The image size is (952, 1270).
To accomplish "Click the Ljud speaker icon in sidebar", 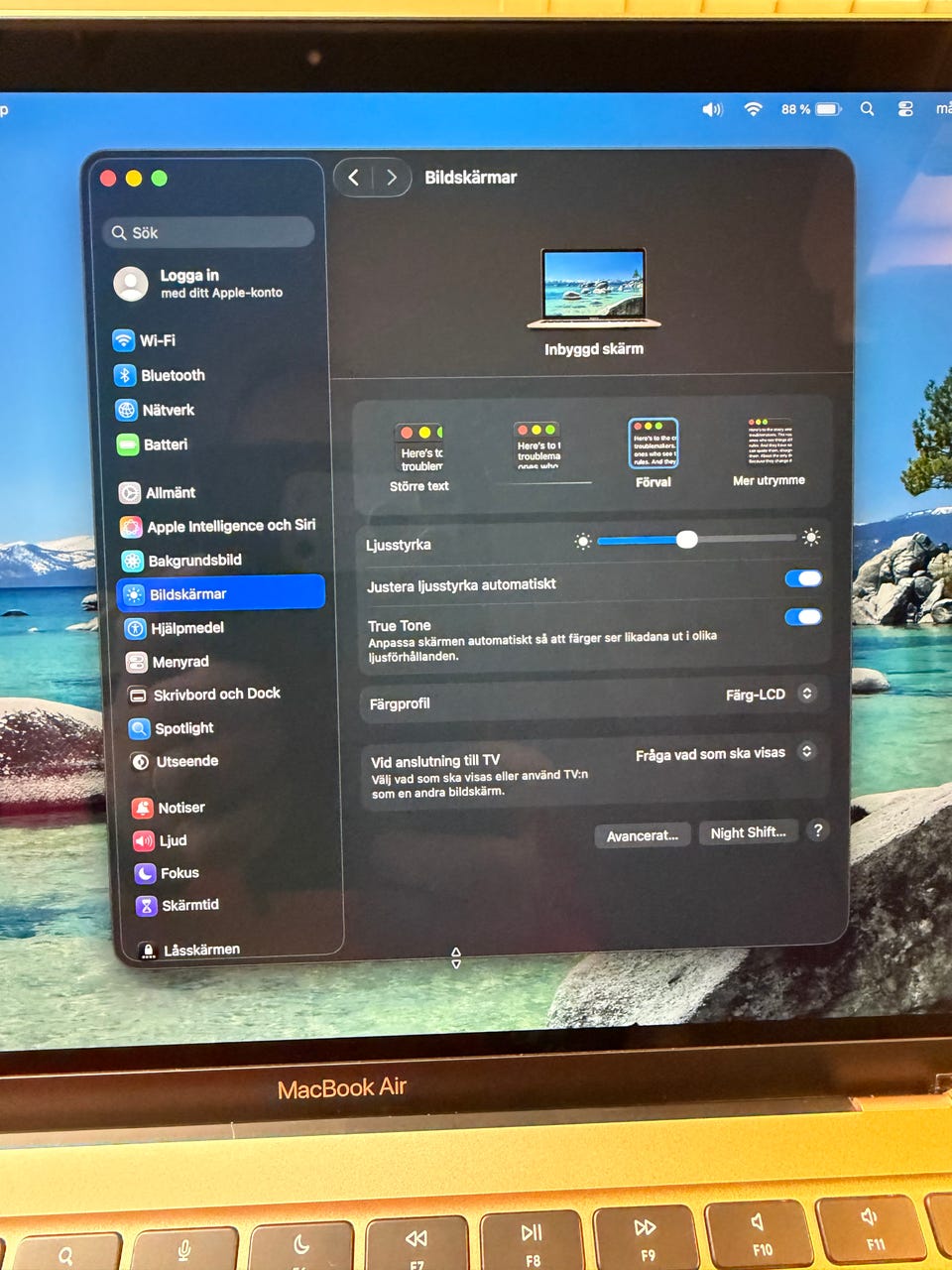I will click(x=144, y=840).
